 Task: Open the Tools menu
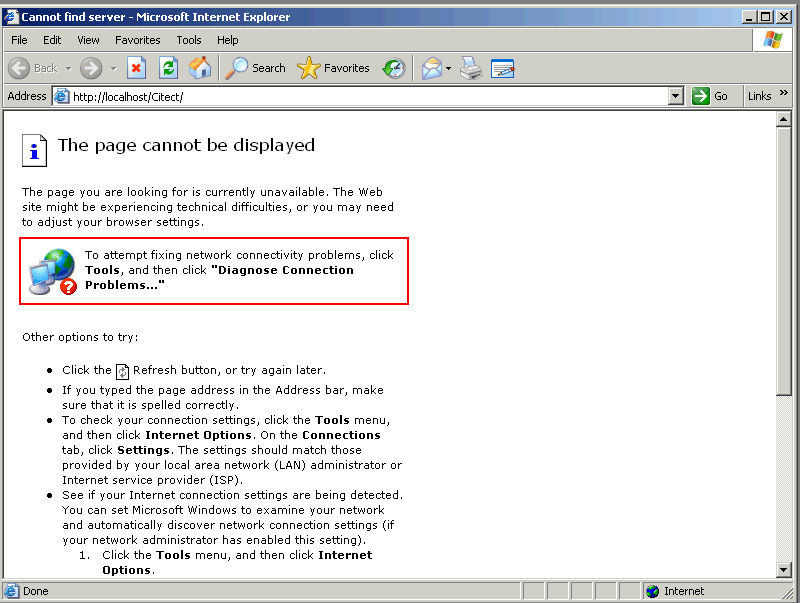[189, 40]
